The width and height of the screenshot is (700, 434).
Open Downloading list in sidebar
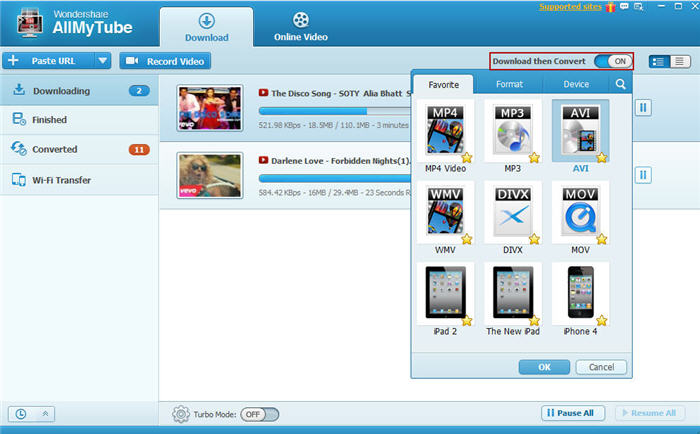79,91
